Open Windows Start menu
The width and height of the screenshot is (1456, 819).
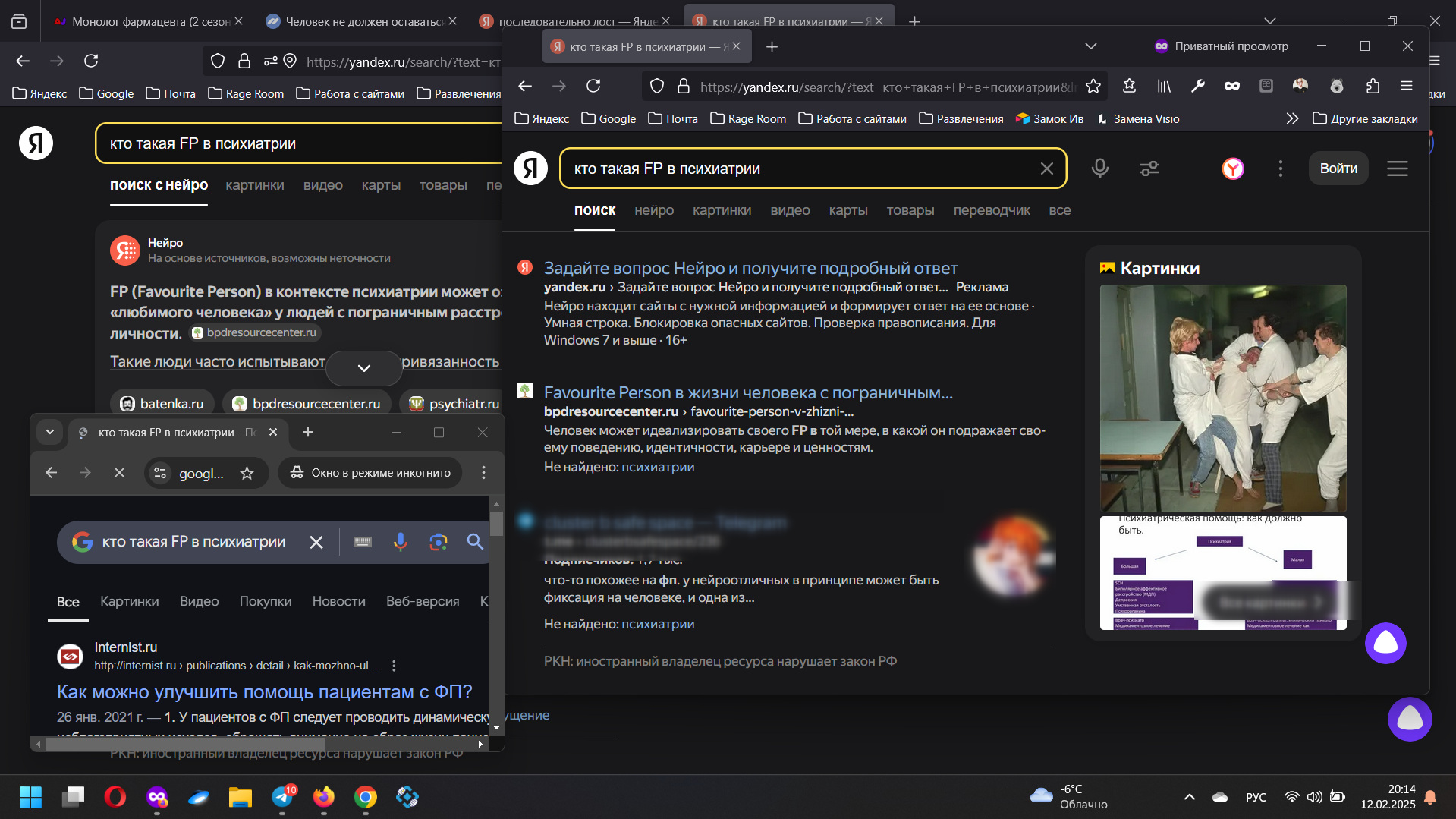pos(30,797)
